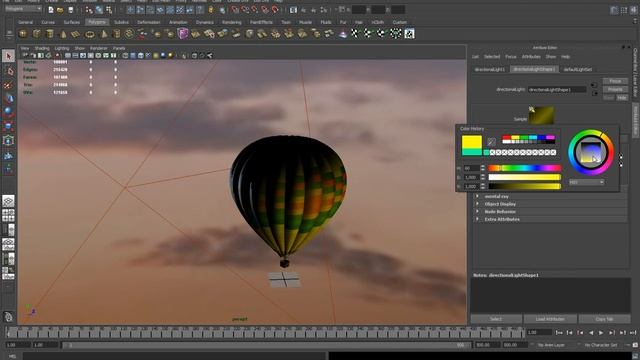The width and height of the screenshot is (640, 360).
Task: Open the directionalLight1 tab
Action: 489,69
